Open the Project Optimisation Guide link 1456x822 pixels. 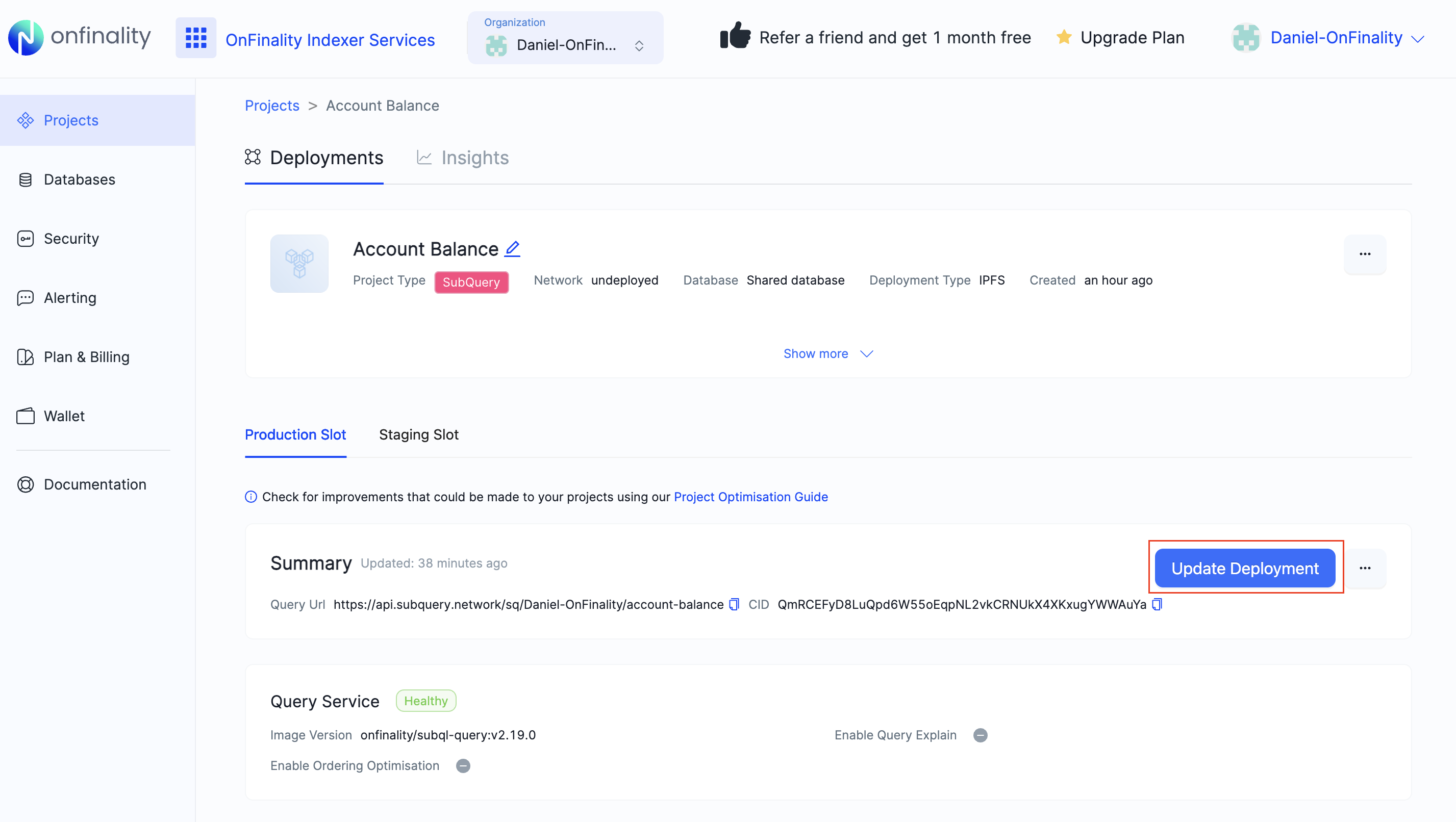point(750,497)
